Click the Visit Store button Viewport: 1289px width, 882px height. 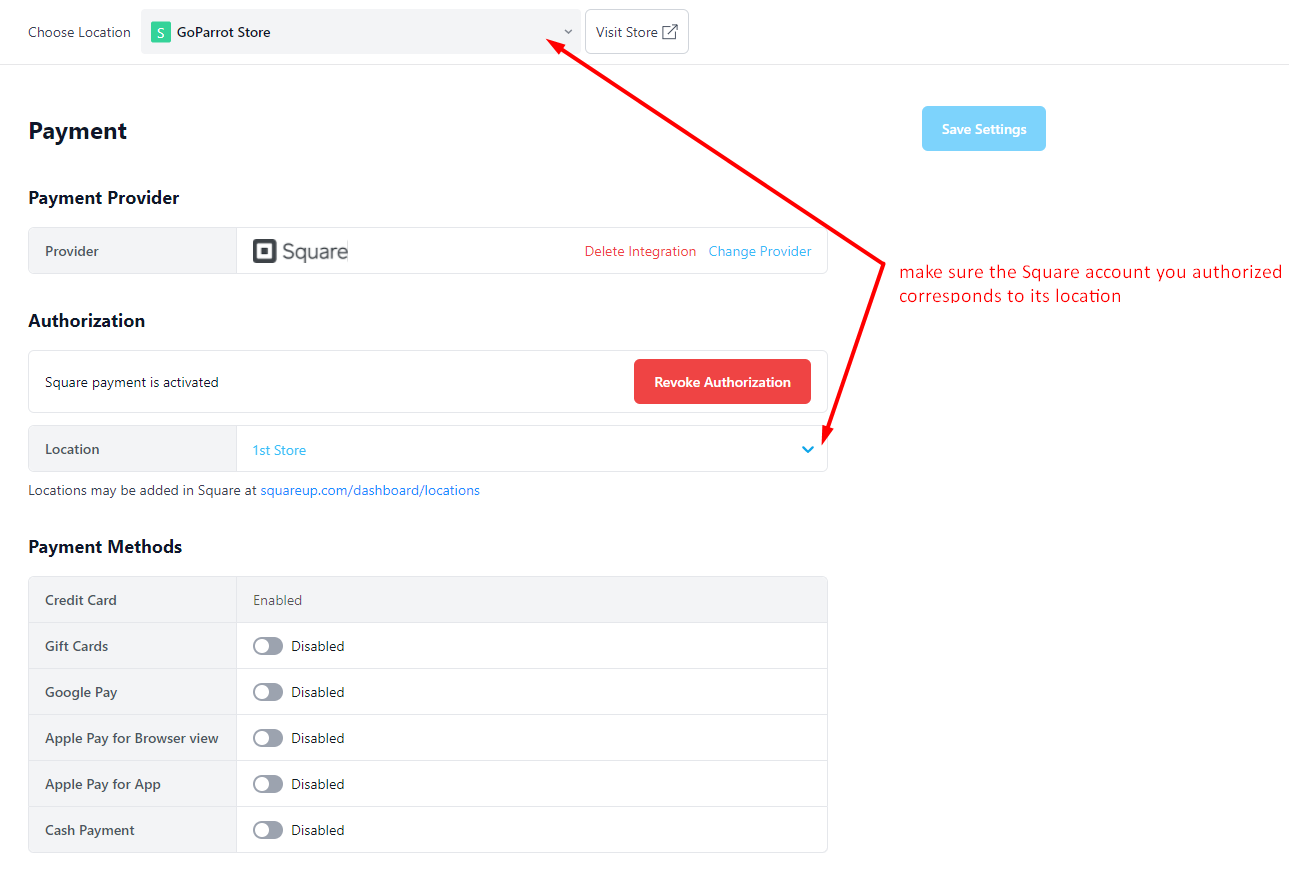point(637,32)
